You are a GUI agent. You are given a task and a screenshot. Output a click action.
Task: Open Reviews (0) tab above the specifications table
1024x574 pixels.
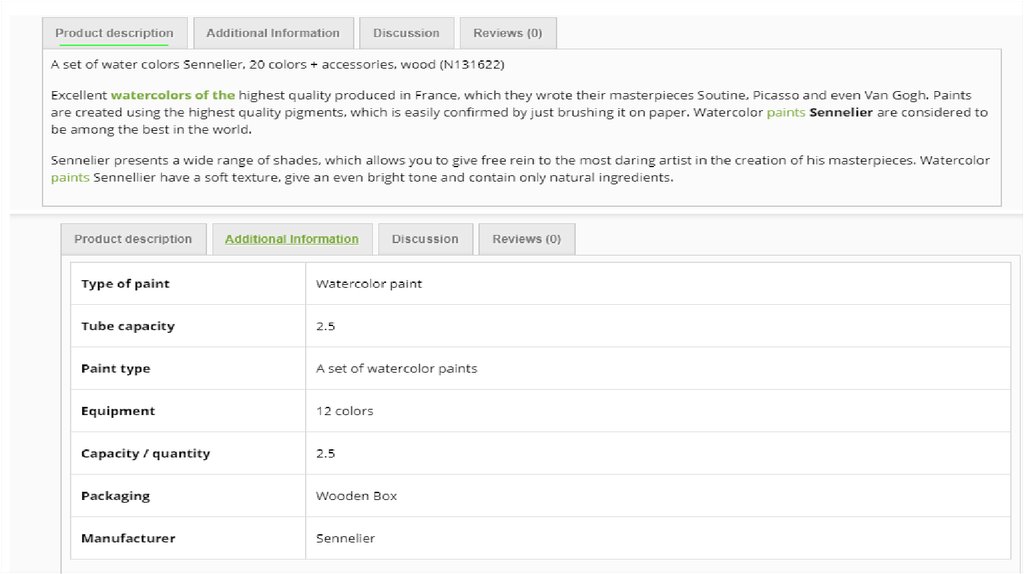pos(526,239)
